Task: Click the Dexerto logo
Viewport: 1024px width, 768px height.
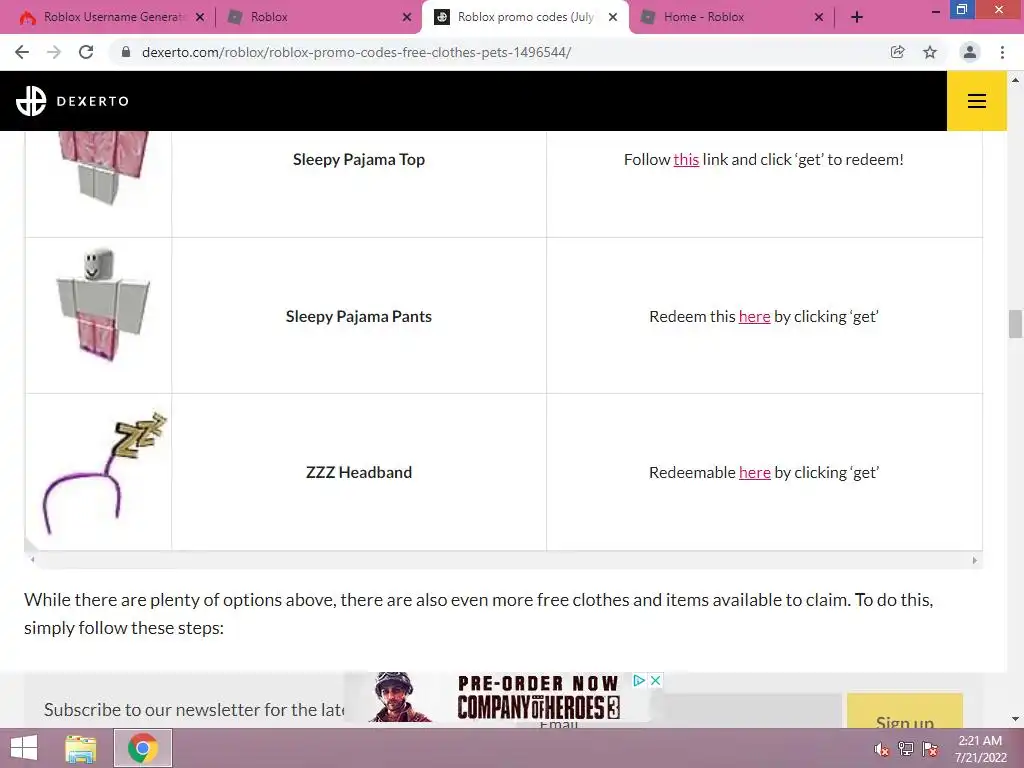Action: [x=72, y=101]
